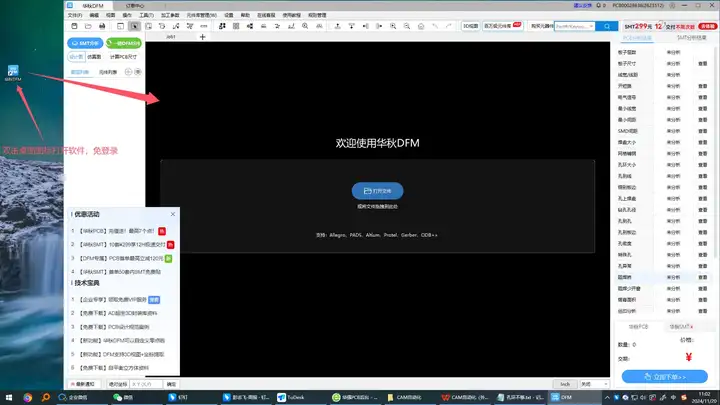Switch to the 订单中心 tab

point(135,6)
